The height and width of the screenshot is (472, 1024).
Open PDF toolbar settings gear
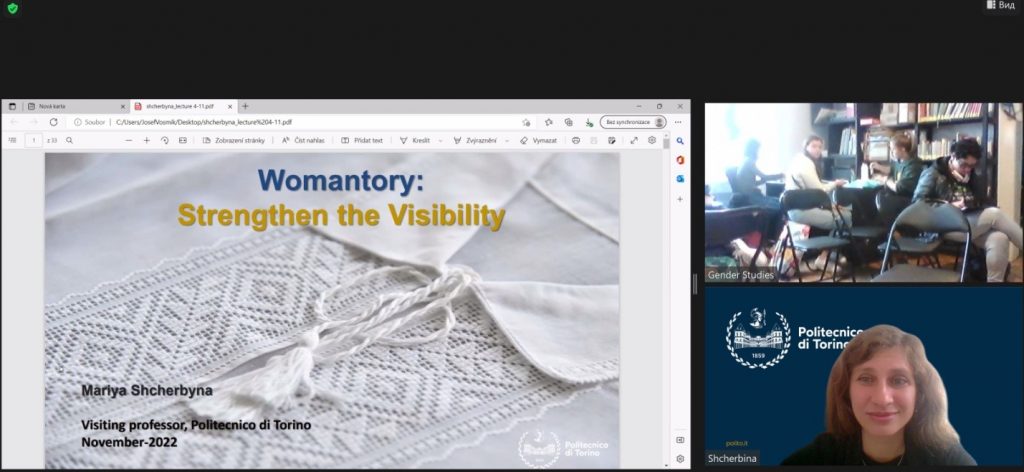pyautogui.click(x=652, y=140)
